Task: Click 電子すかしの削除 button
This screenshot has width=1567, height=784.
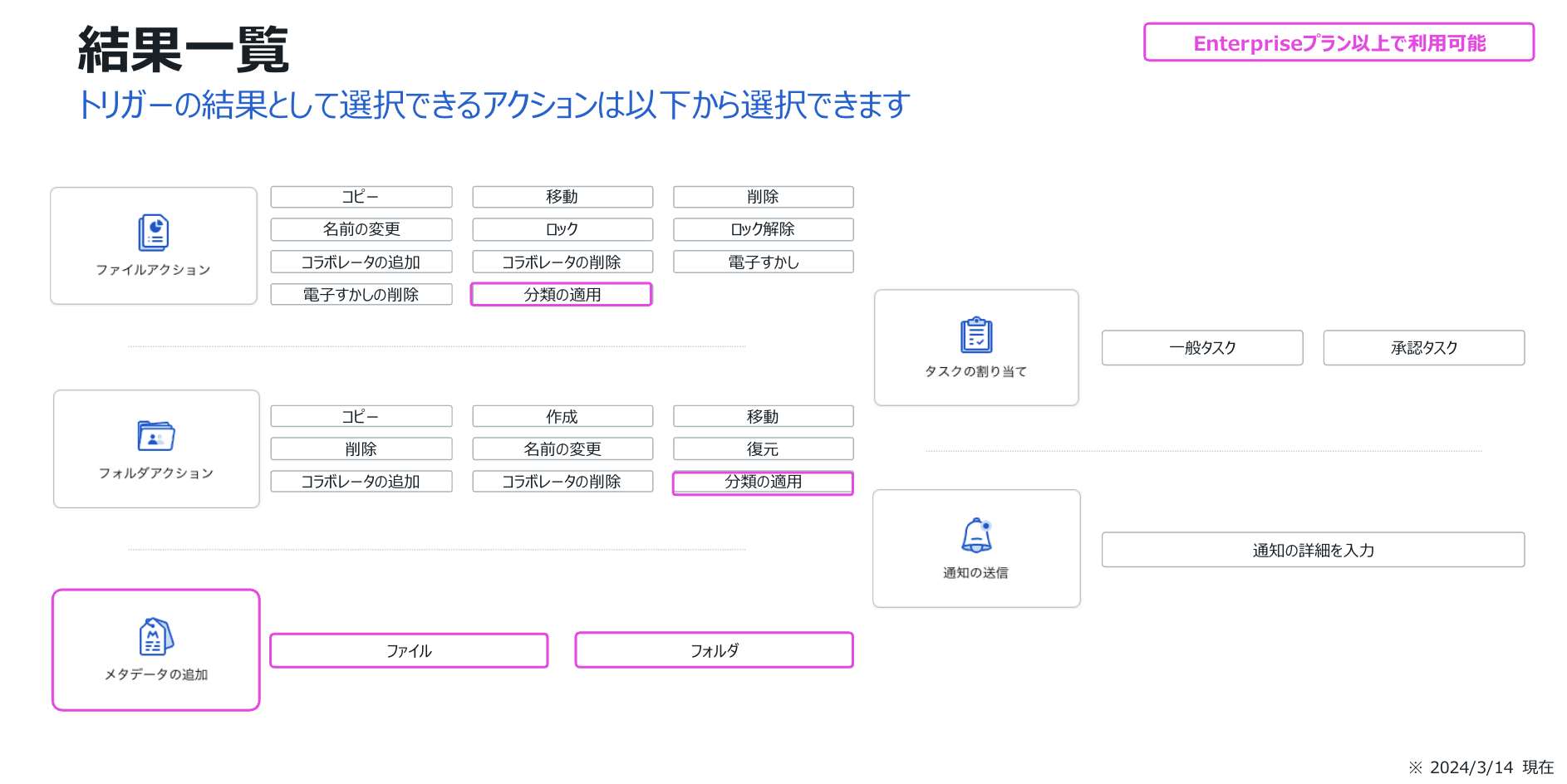Action: click(x=361, y=295)
